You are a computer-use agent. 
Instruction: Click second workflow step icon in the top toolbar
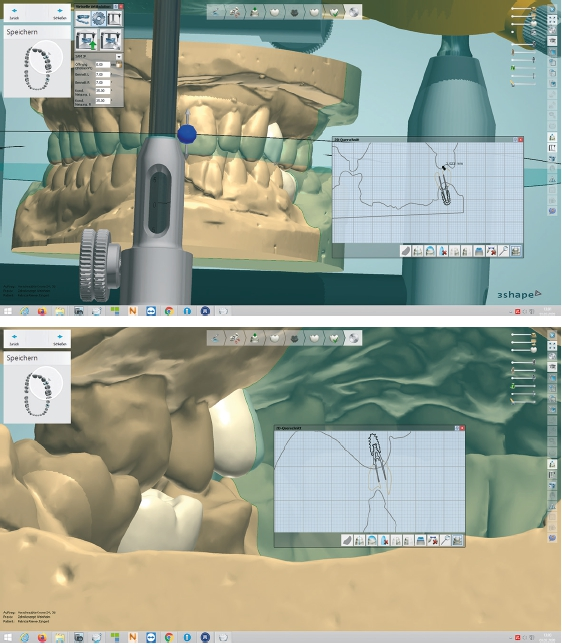(235, 12)
